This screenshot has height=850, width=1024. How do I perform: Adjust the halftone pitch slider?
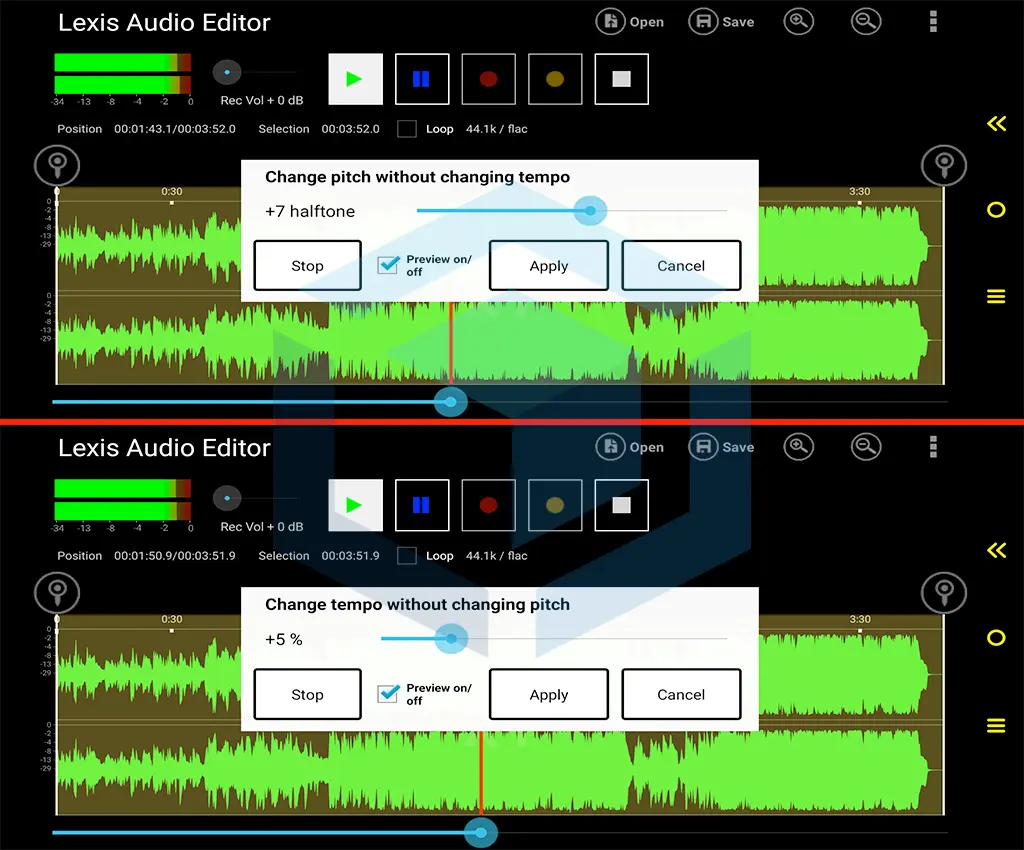tap(590, 211)
